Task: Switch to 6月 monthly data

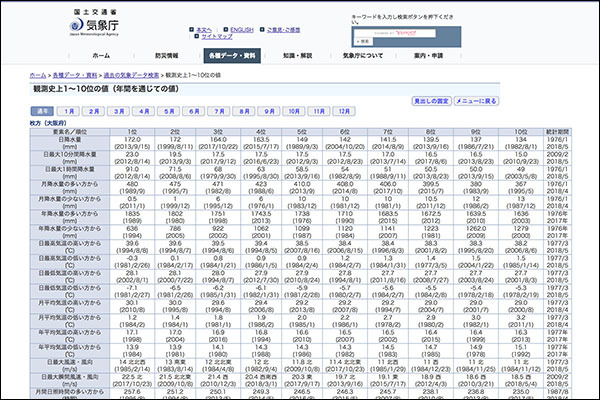Action: point(196,111)
